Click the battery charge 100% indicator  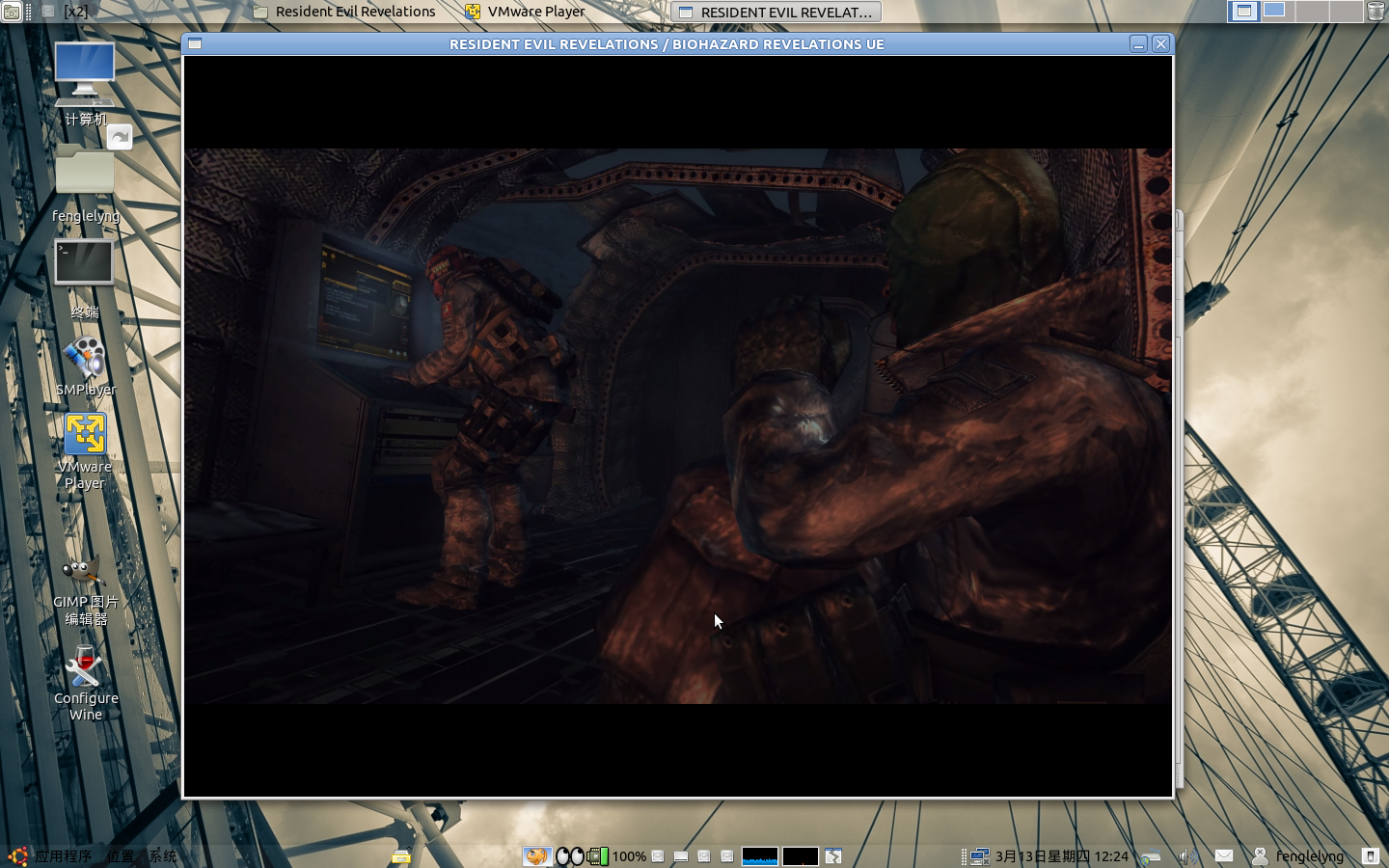click(617, 856)
